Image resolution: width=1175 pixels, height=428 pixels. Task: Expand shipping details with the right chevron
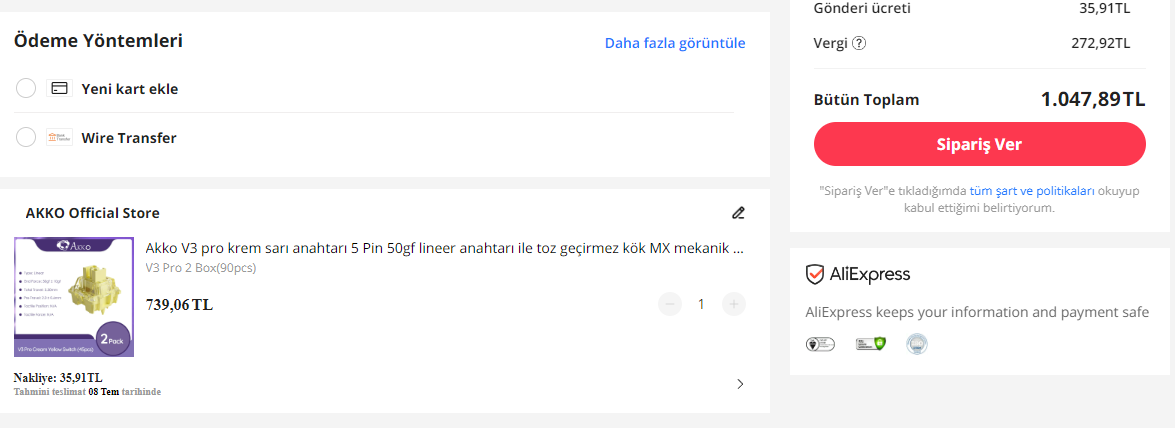click(x=739, y=384)
